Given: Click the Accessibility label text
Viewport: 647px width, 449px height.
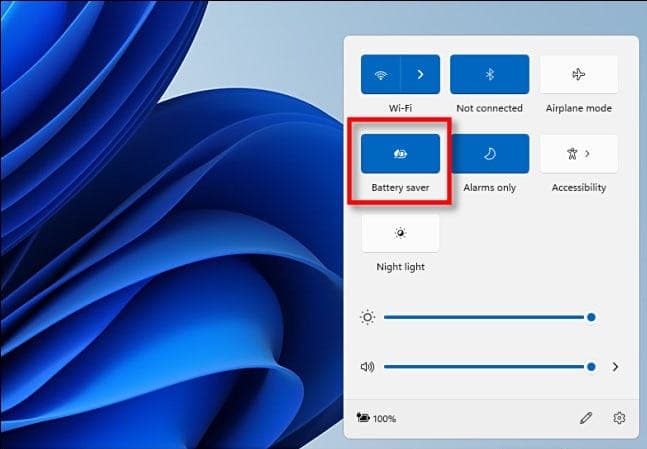Looking at the screenshot, I should [579, 187].
